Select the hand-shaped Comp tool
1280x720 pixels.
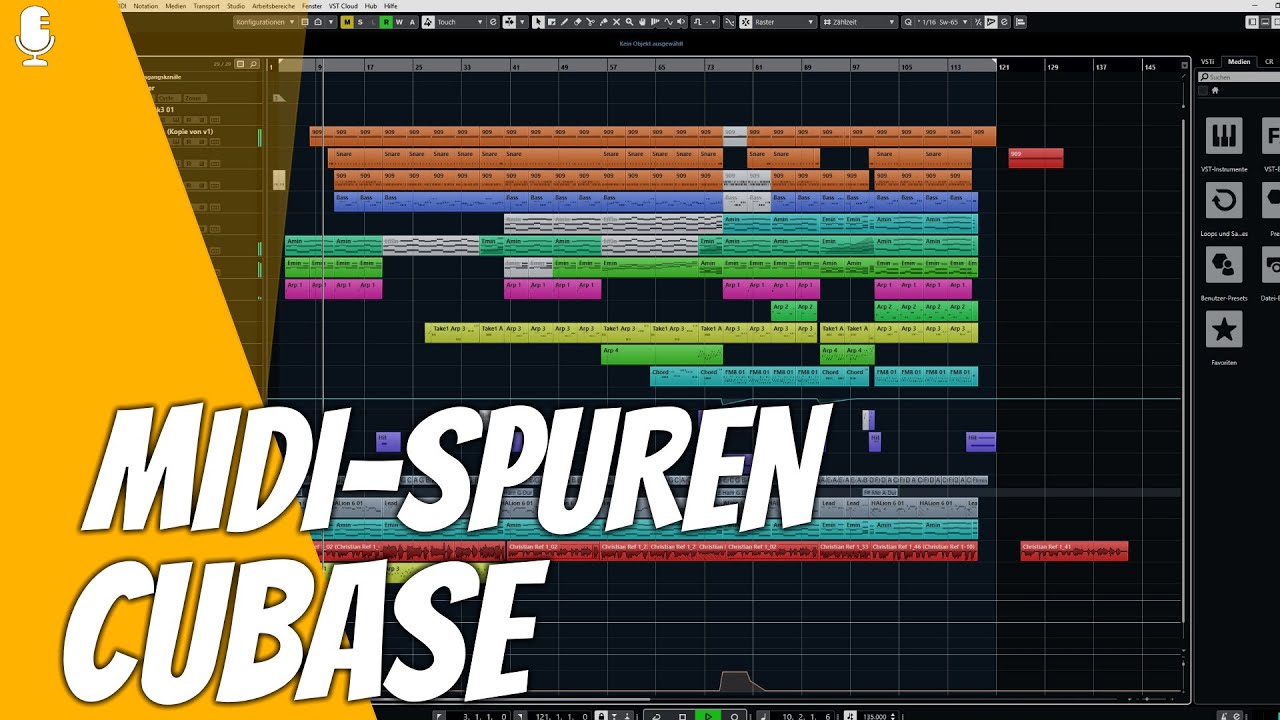coord(642,22)
